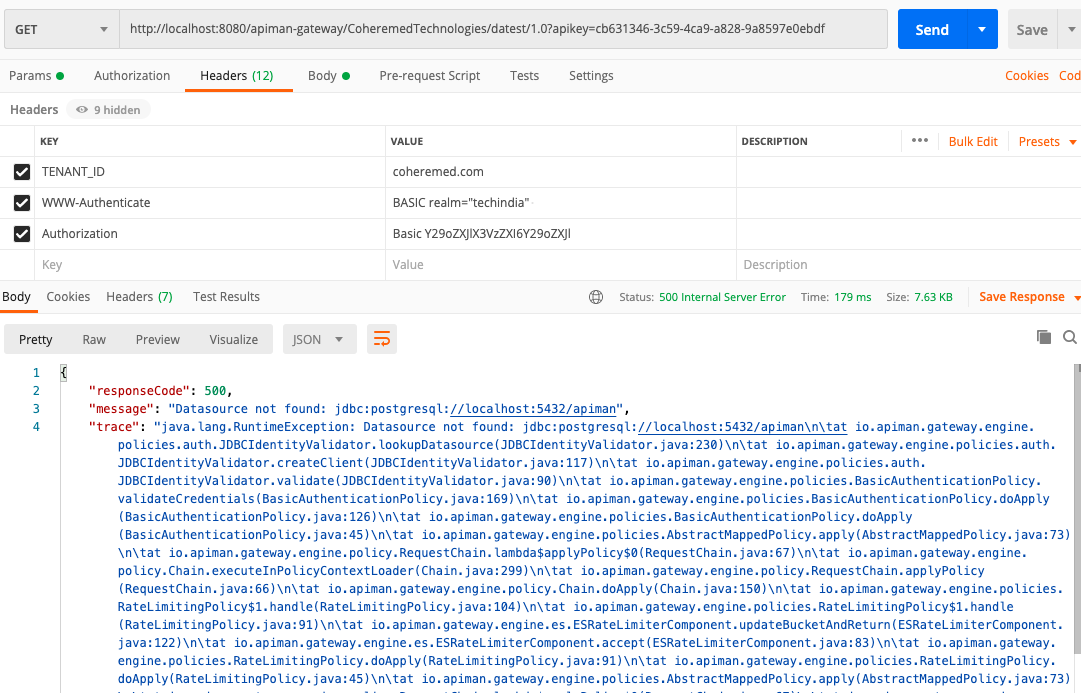The height and width of the screenshot is (693, 1081).
Task: Uncheck the TENANT_ID header
Action: tap(22, 172)
